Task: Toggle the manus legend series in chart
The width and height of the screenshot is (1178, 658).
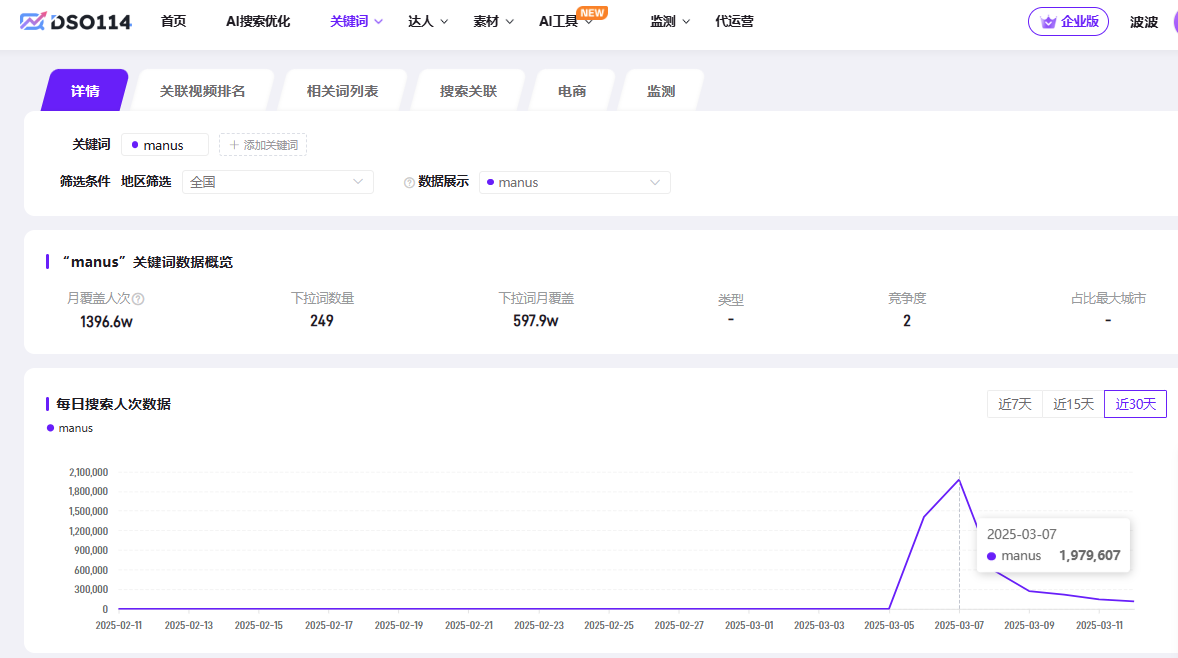Action: coord(69,428)
